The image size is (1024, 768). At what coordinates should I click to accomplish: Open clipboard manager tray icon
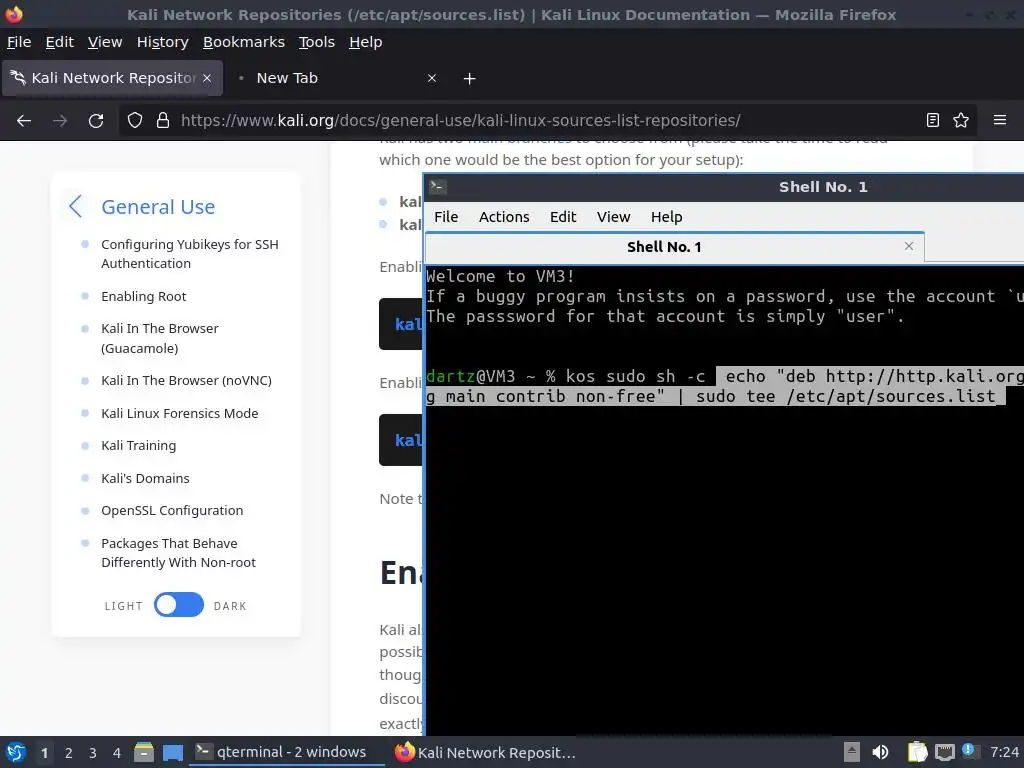[918, 752]
